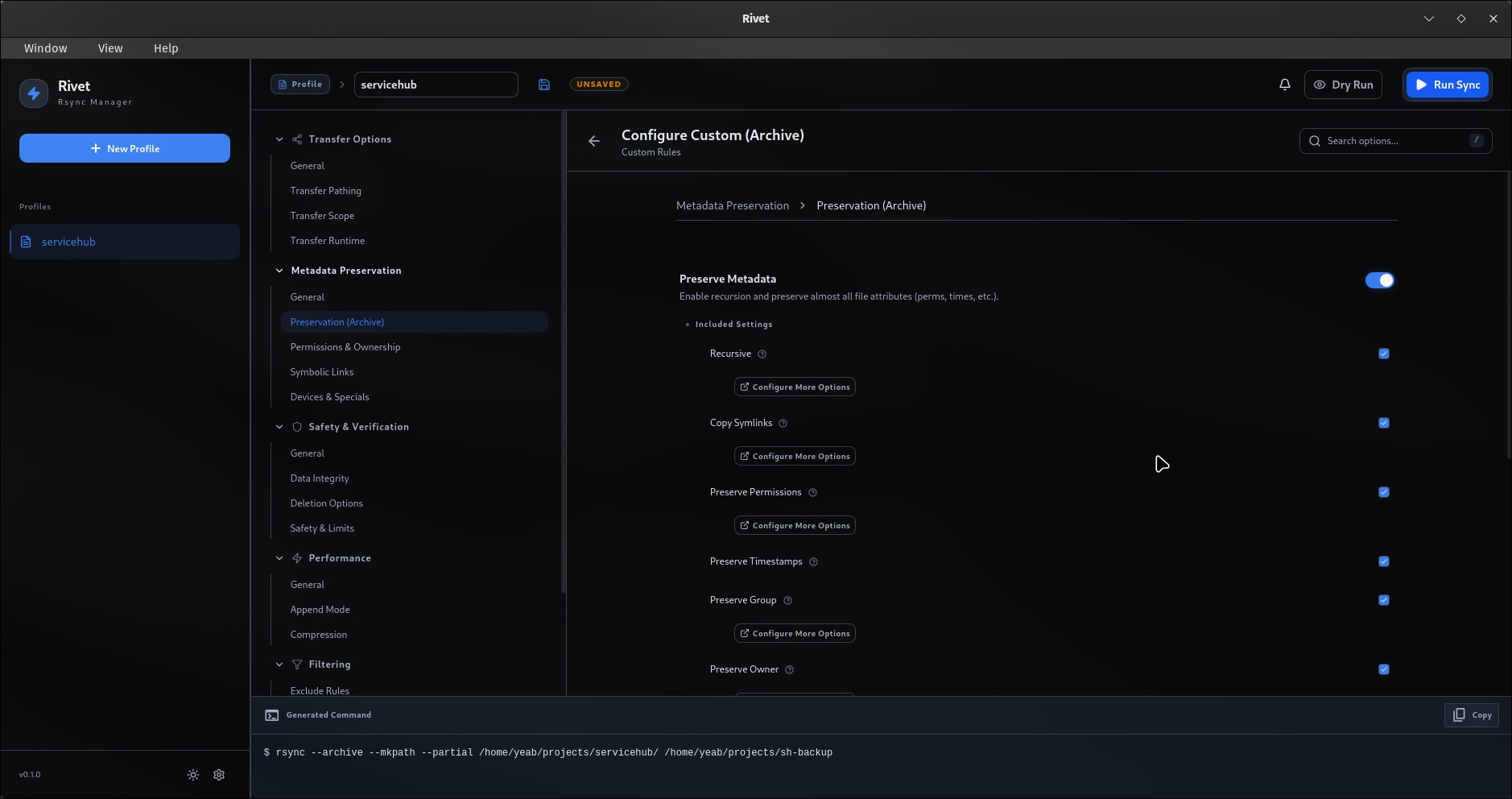Toggle the Preserve Metadata switch

coord(1380,280)
